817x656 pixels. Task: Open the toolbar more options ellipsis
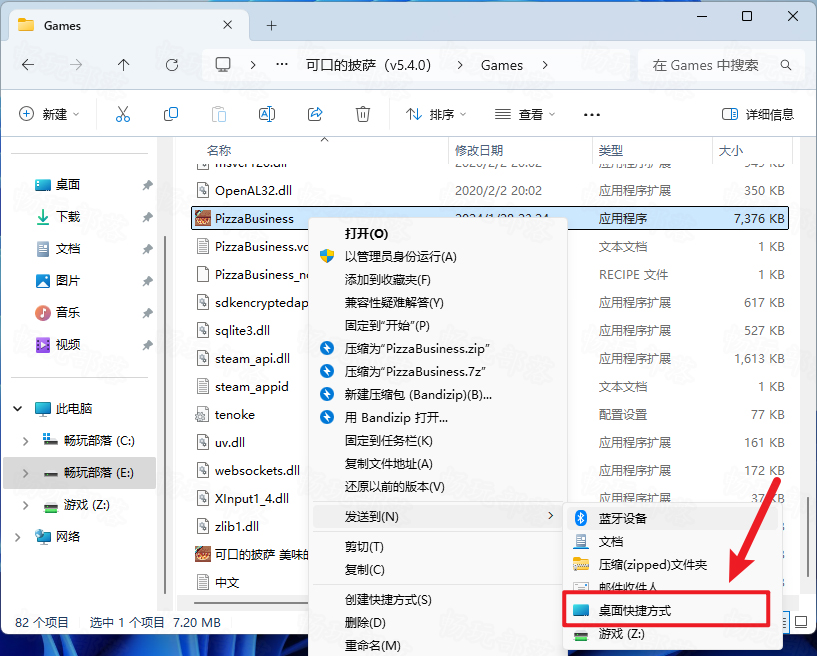[592, 114]
